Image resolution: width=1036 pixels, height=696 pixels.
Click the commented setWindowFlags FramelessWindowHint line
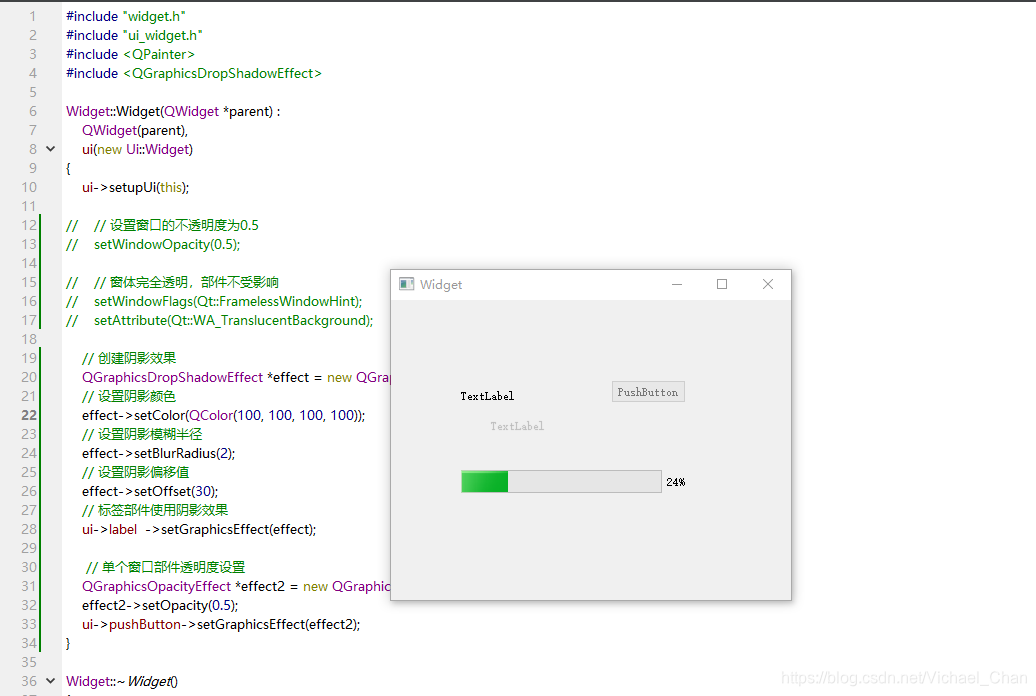(214, 301)
